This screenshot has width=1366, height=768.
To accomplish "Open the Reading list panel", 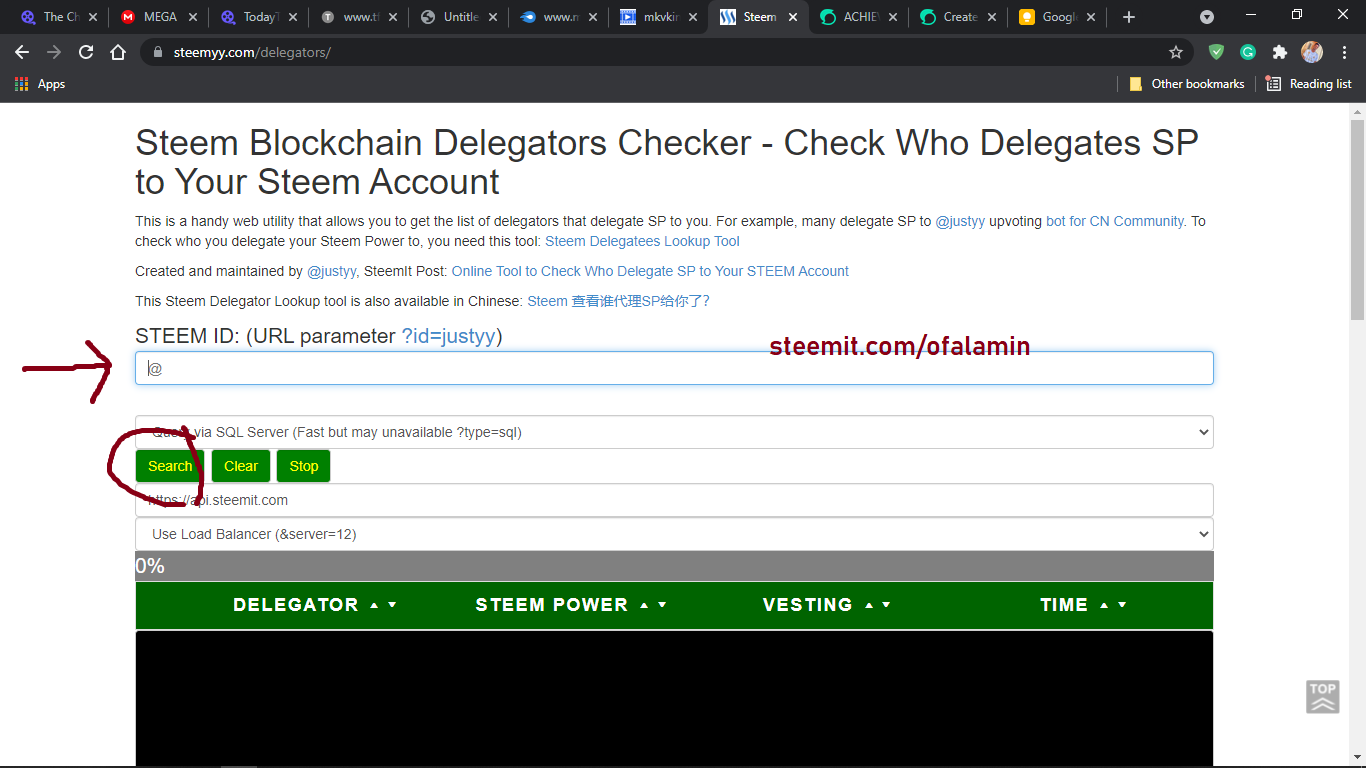I will point(1308,84).
